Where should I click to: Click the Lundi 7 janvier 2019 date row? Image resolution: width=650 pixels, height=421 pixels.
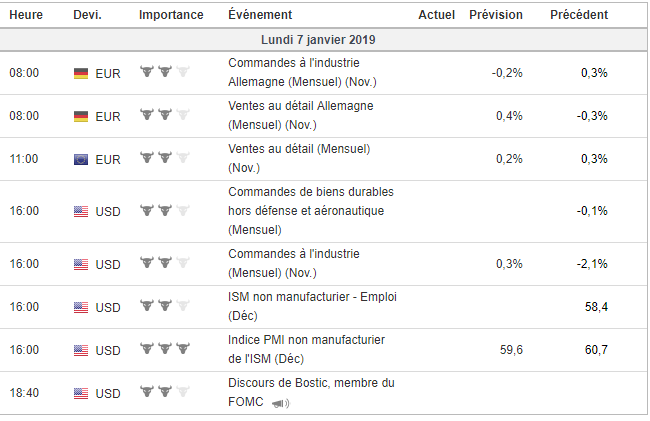point(319,39)
